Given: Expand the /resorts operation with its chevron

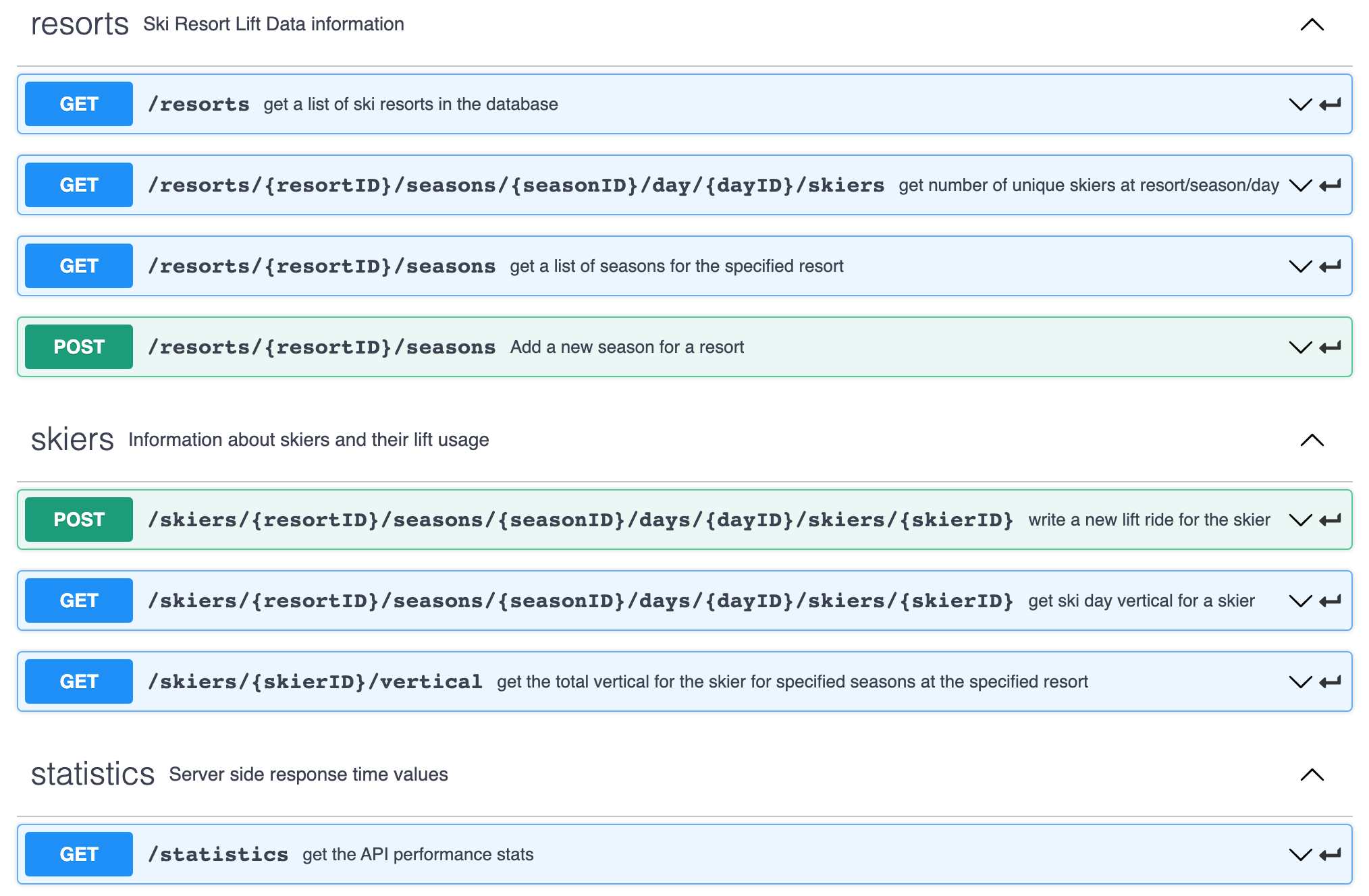Looking at the screenshot, I should (x=1299, y=103).
